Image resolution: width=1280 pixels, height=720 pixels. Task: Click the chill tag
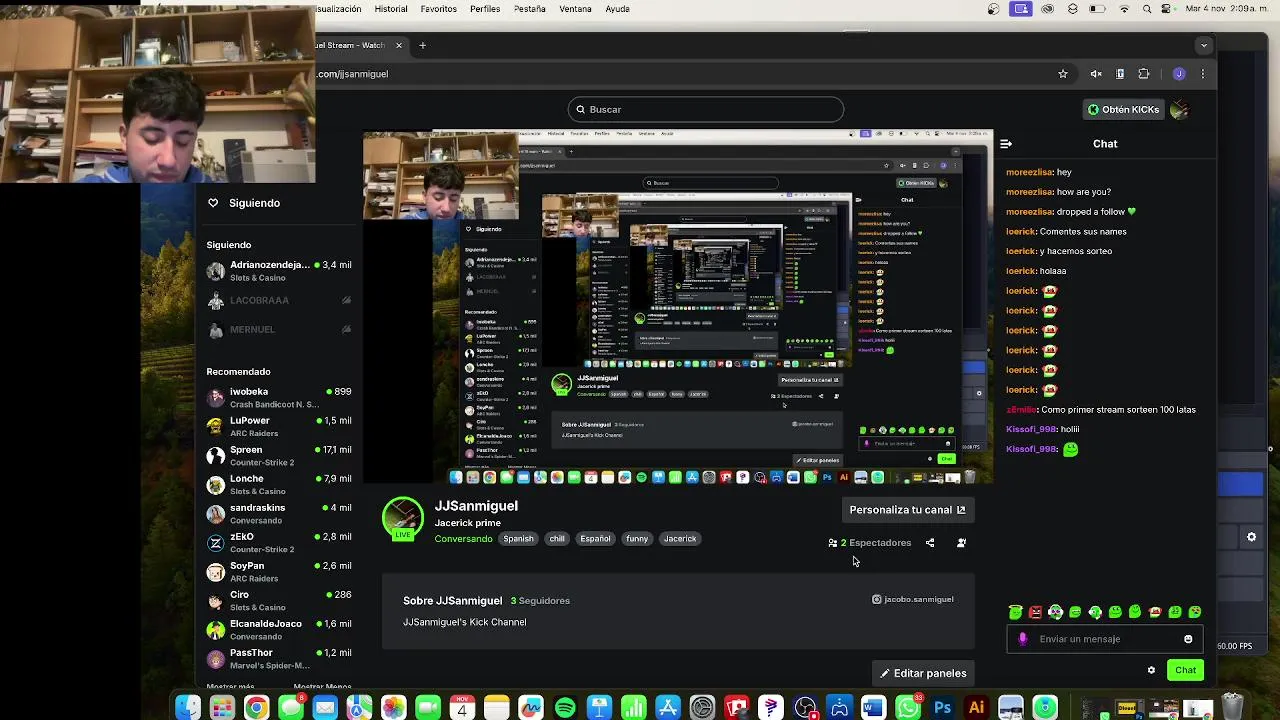(557, 539)
